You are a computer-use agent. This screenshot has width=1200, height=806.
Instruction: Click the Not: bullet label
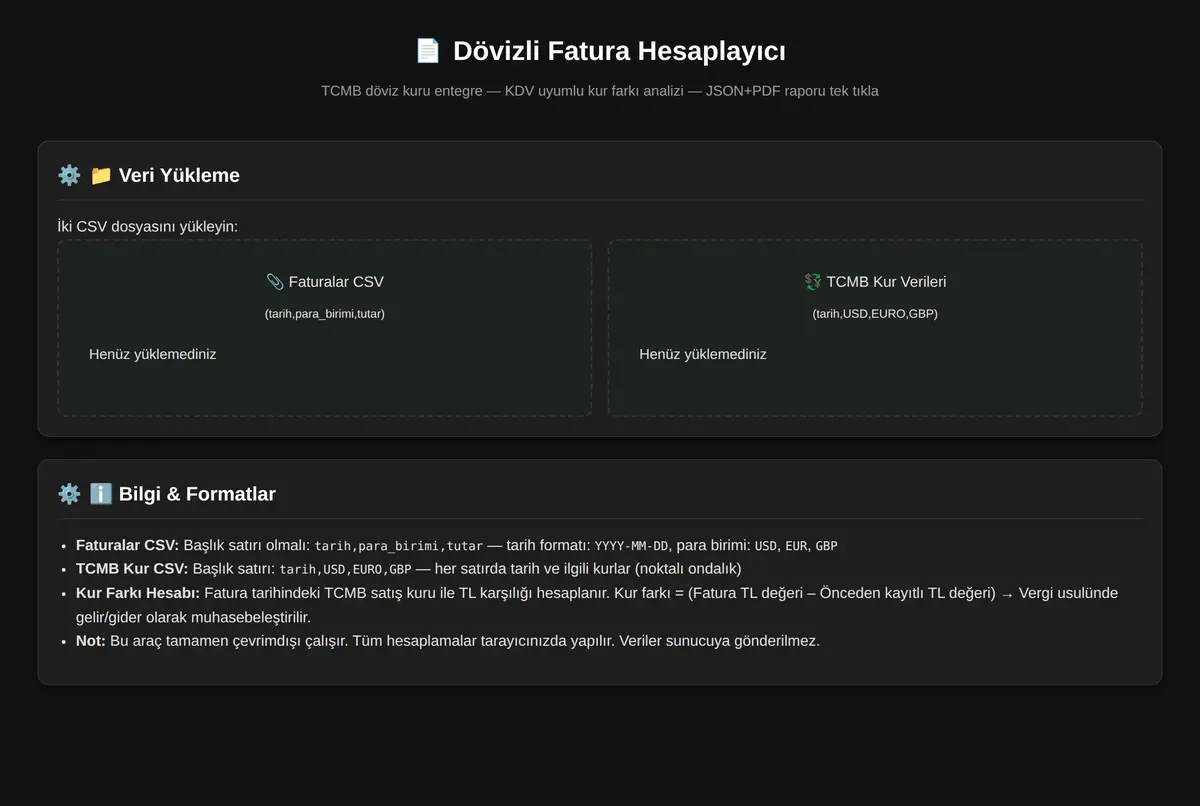pos(91,641)
